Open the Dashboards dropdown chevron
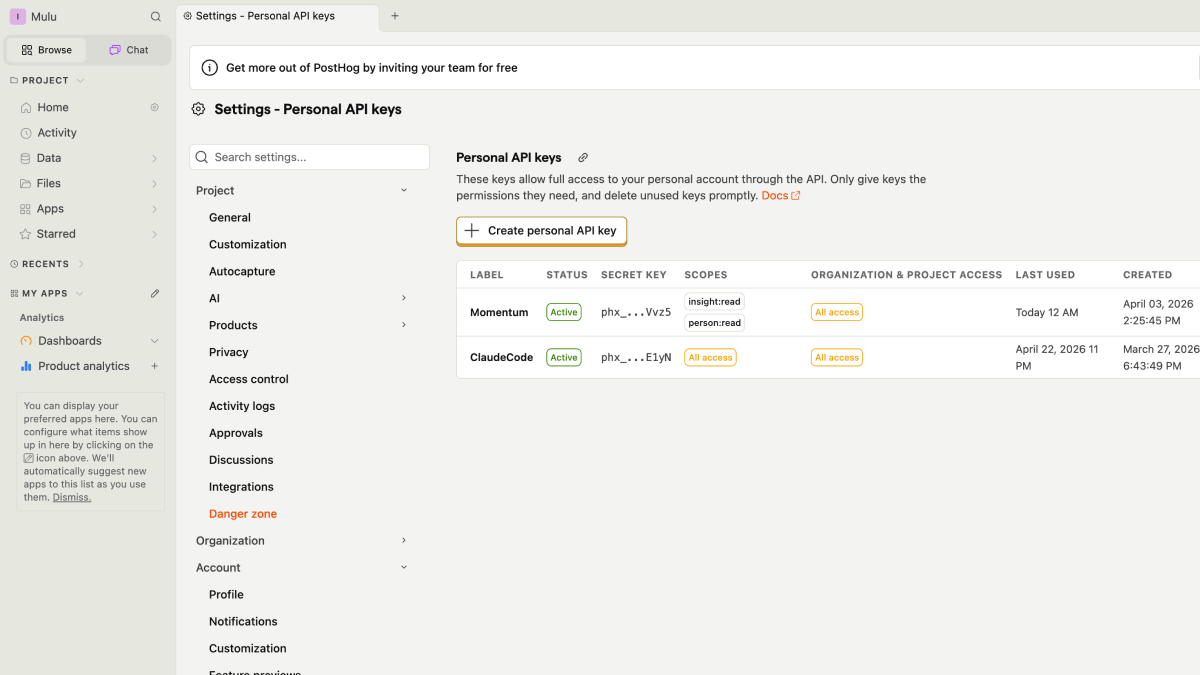Viewport: 1200px width, 675px height. [155, 341]
